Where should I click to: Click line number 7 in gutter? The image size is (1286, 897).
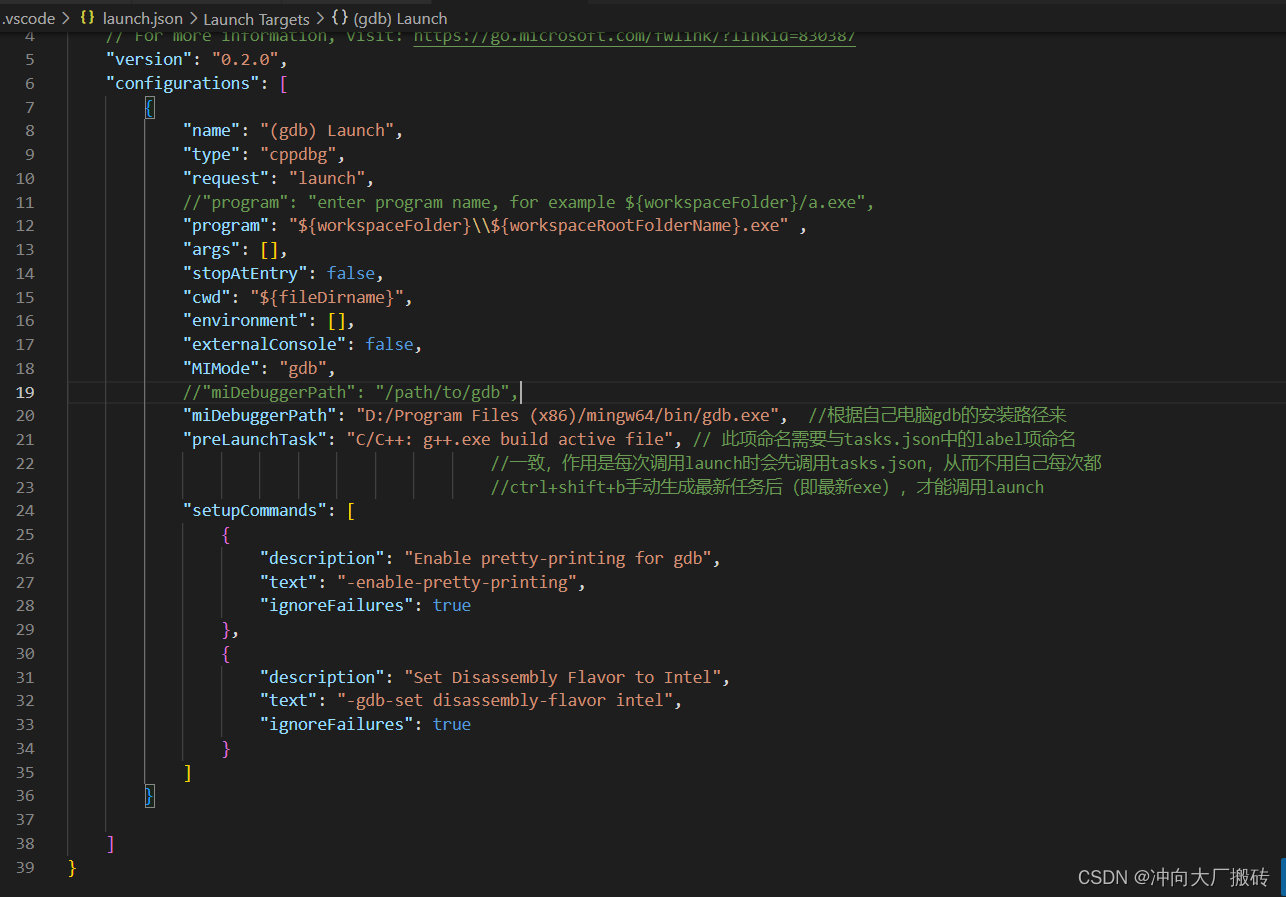click(x=29, y=107)
